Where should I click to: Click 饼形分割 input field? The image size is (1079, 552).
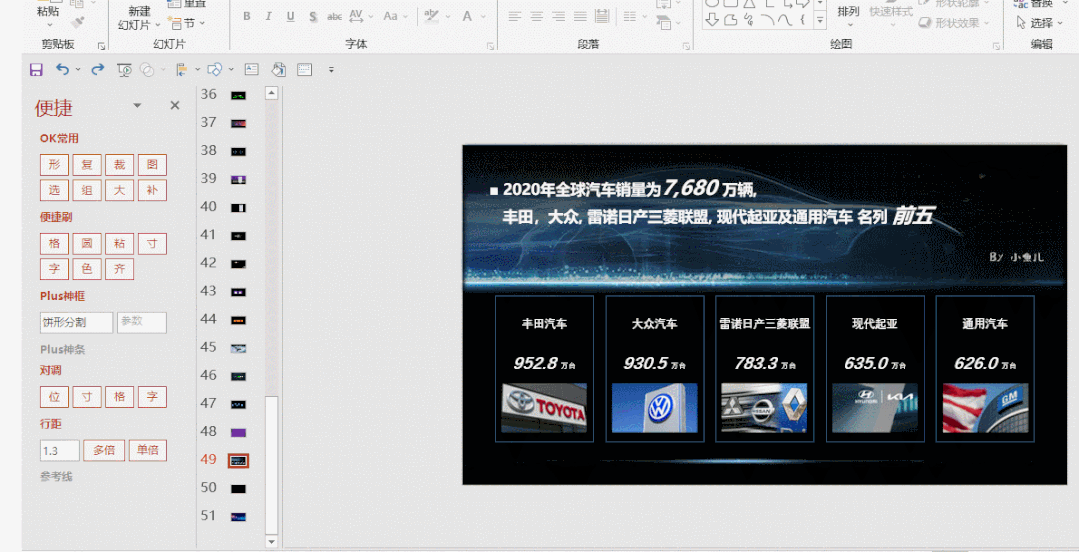coord(76,322)
